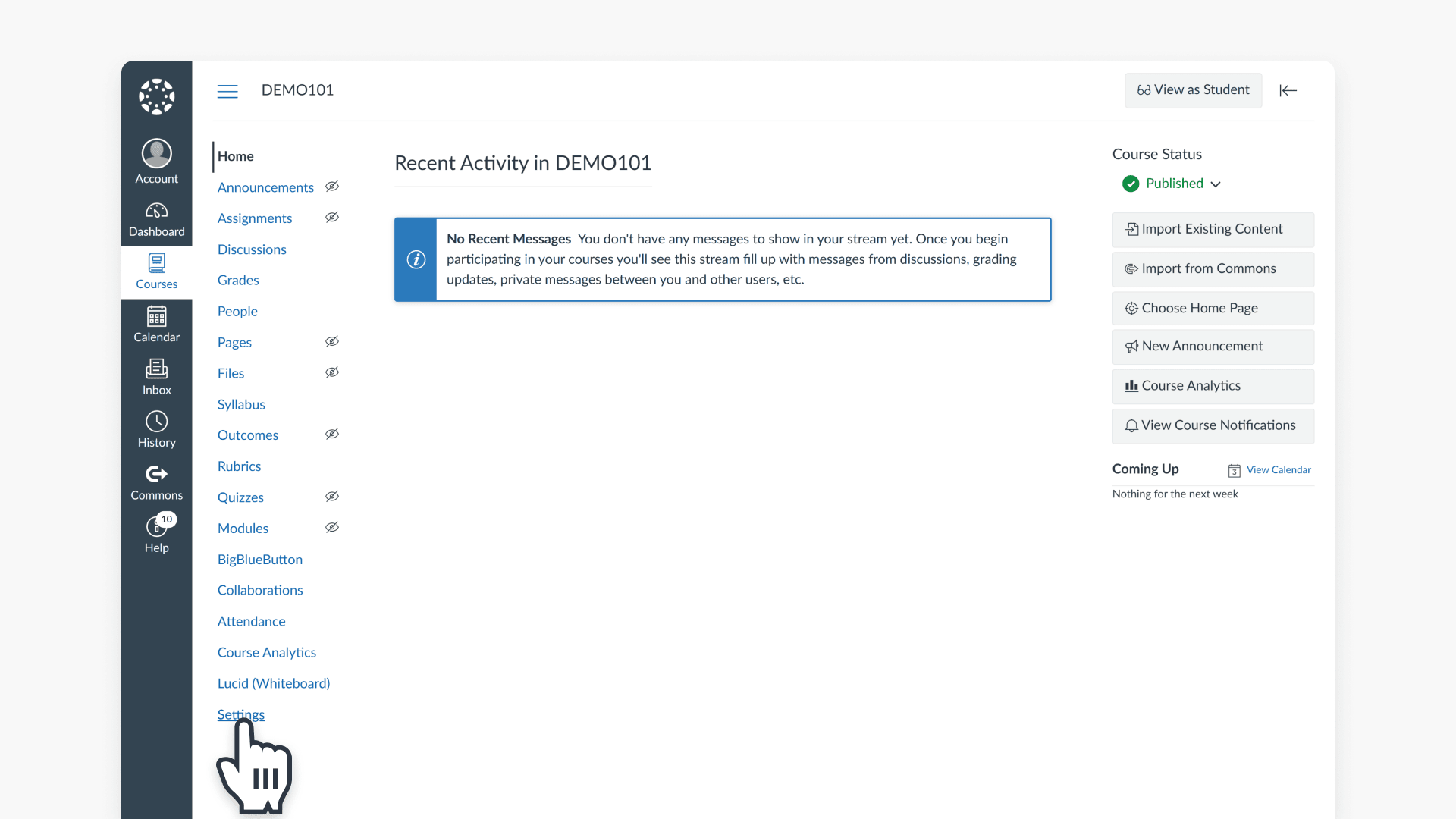Open the Grades section

coord(237,280)
